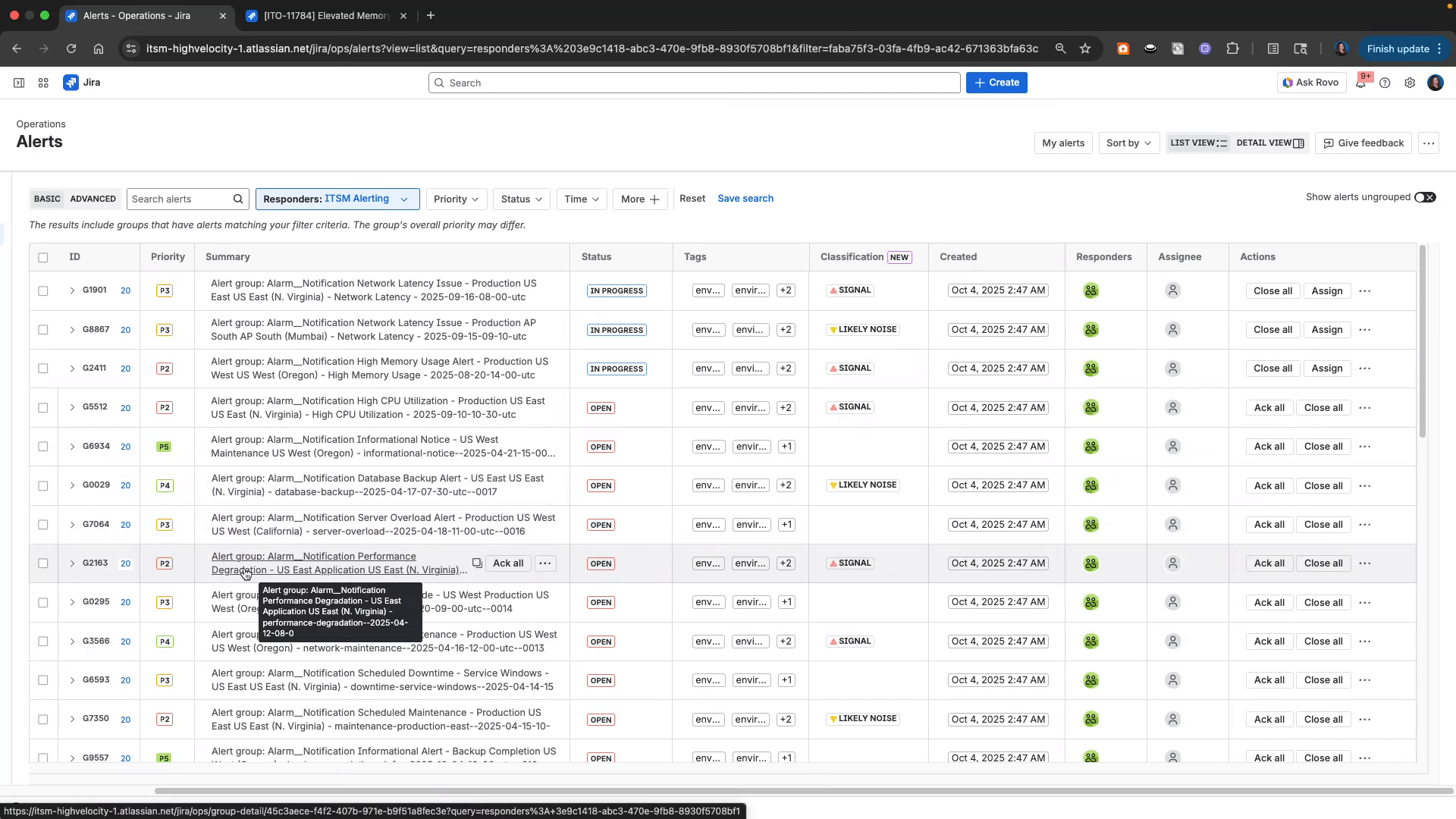The height and width of the screenshot is (819, 1456).
Task: Click the copy icon next to alert G2163
Action: point(477,563)
